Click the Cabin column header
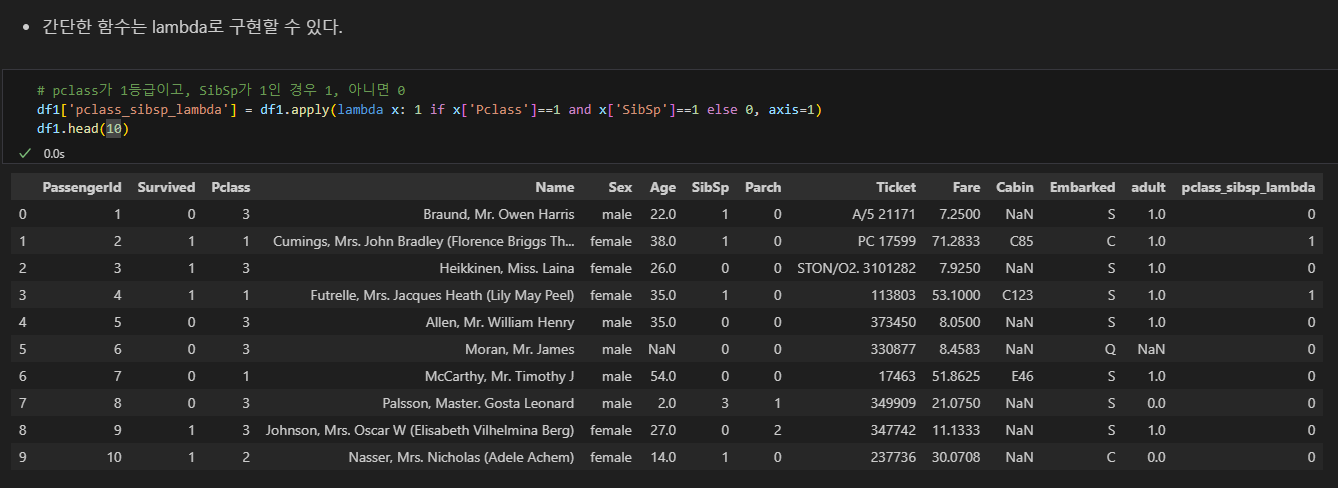1338x488 pixels. coord(1015,187)
